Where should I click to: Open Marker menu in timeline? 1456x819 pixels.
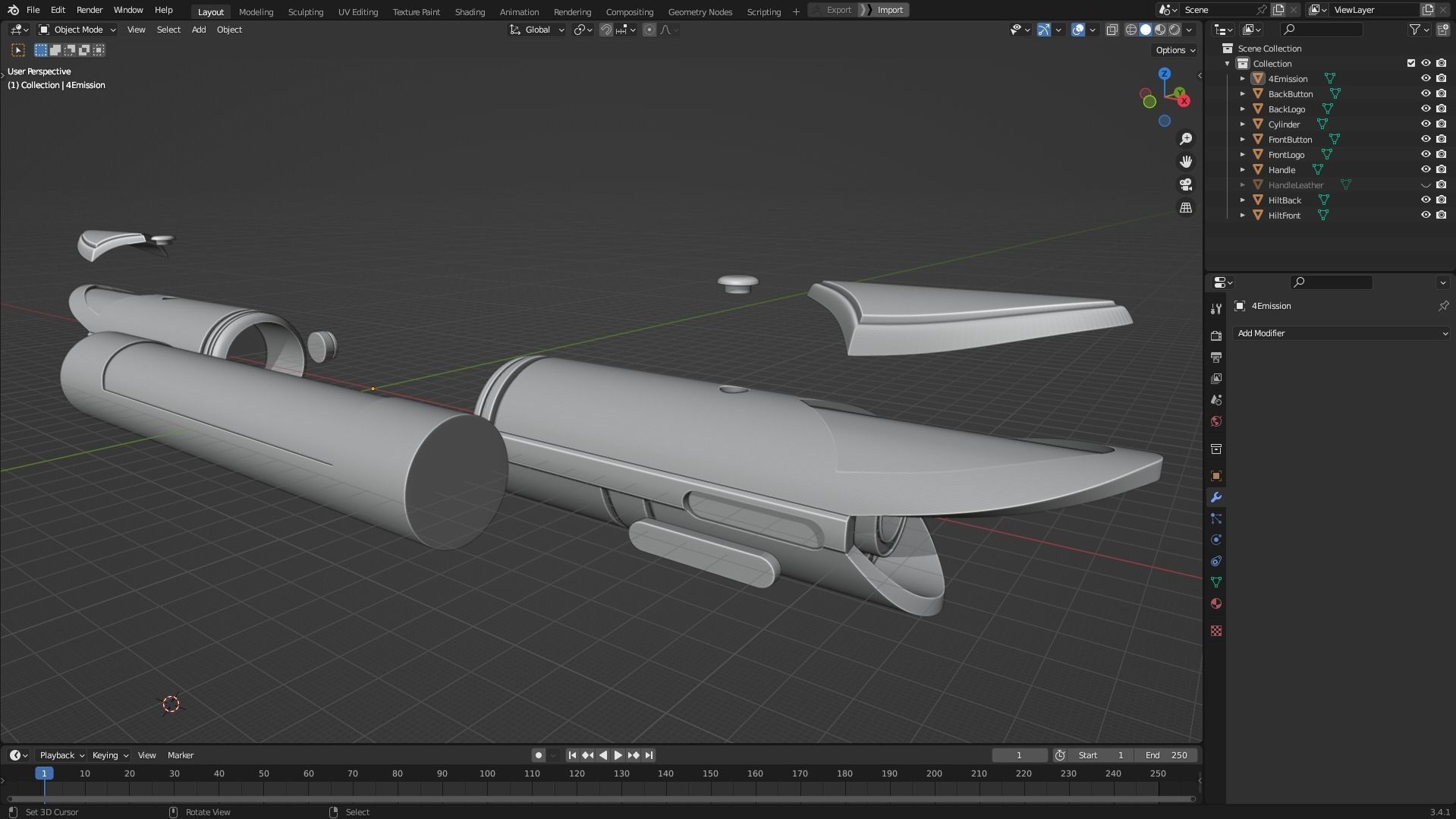point(181,755)
